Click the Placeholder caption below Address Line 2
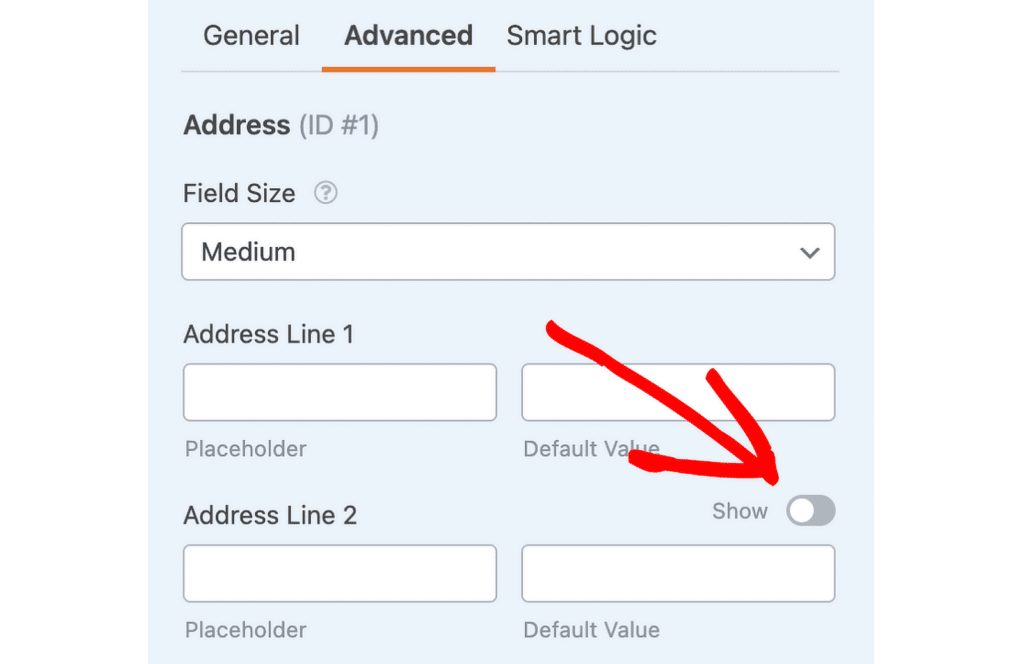1024x664 pixels. [245, 630]
